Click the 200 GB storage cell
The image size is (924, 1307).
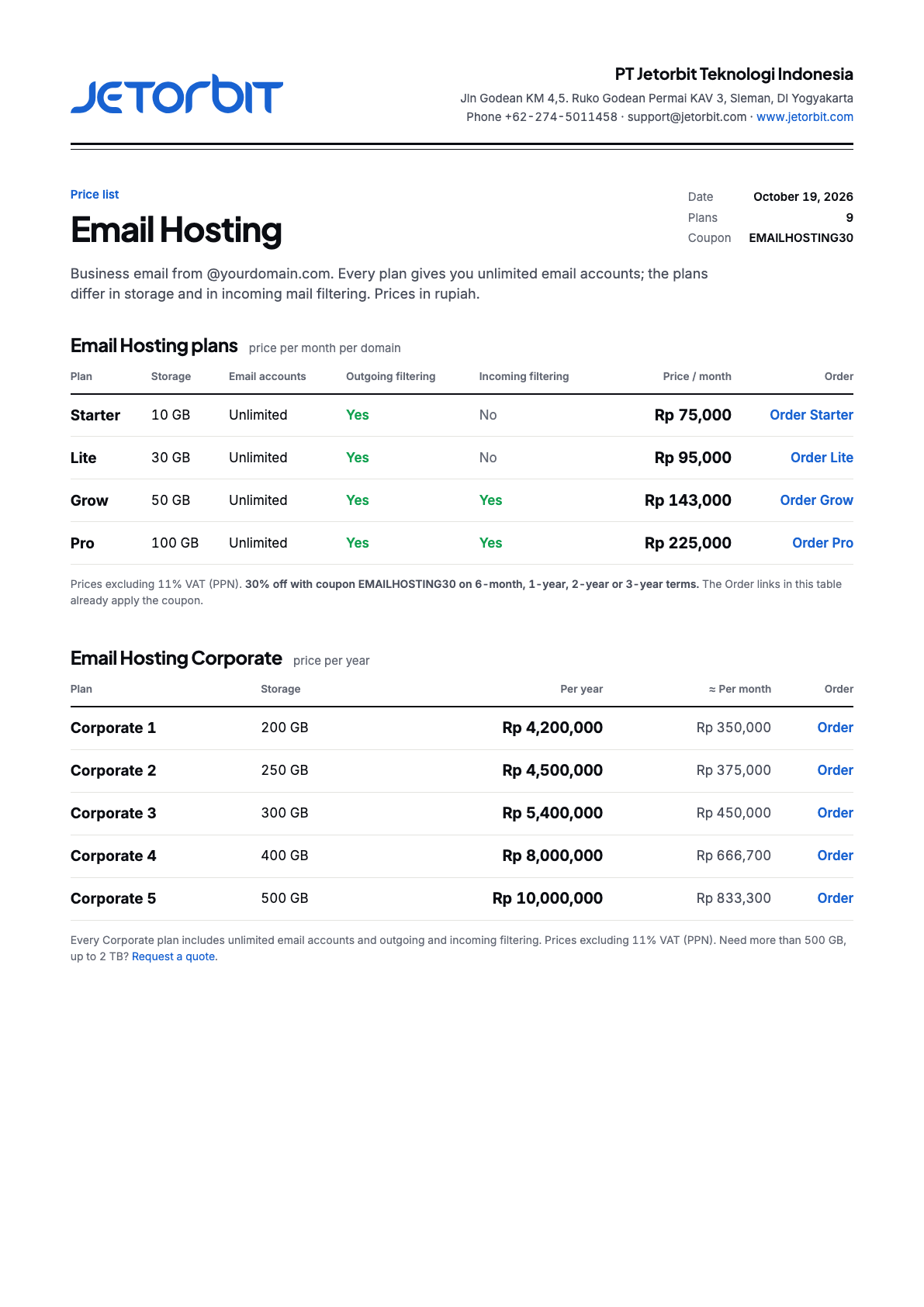(285, 728)
